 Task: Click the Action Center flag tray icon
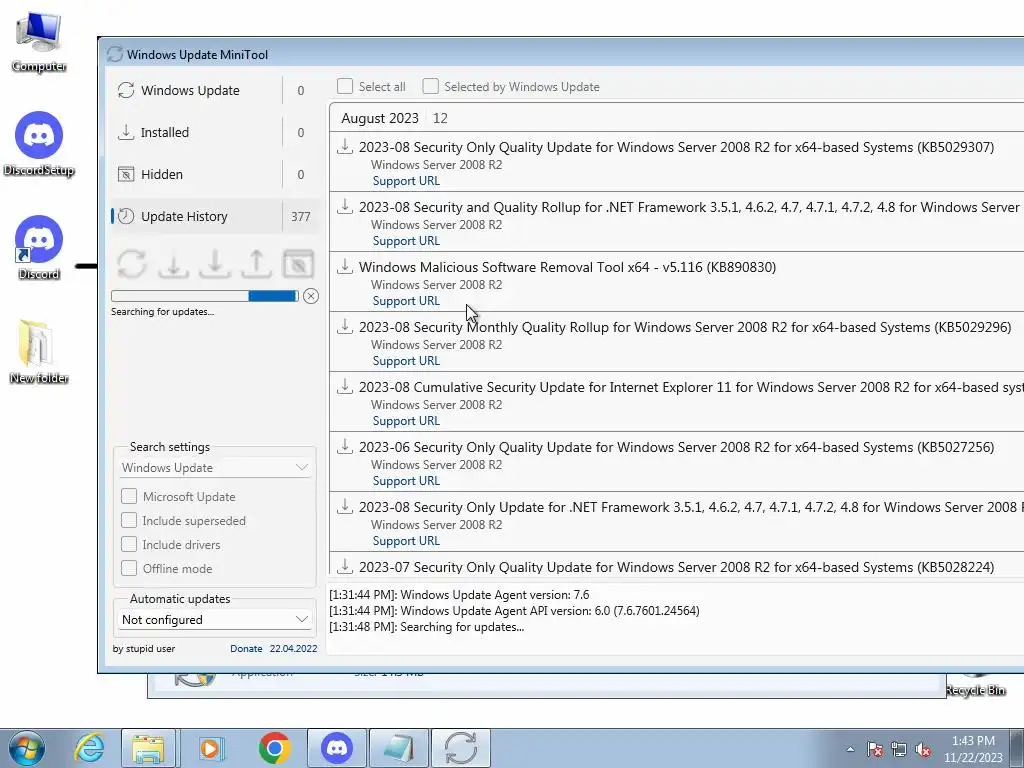tap(875, 749)
